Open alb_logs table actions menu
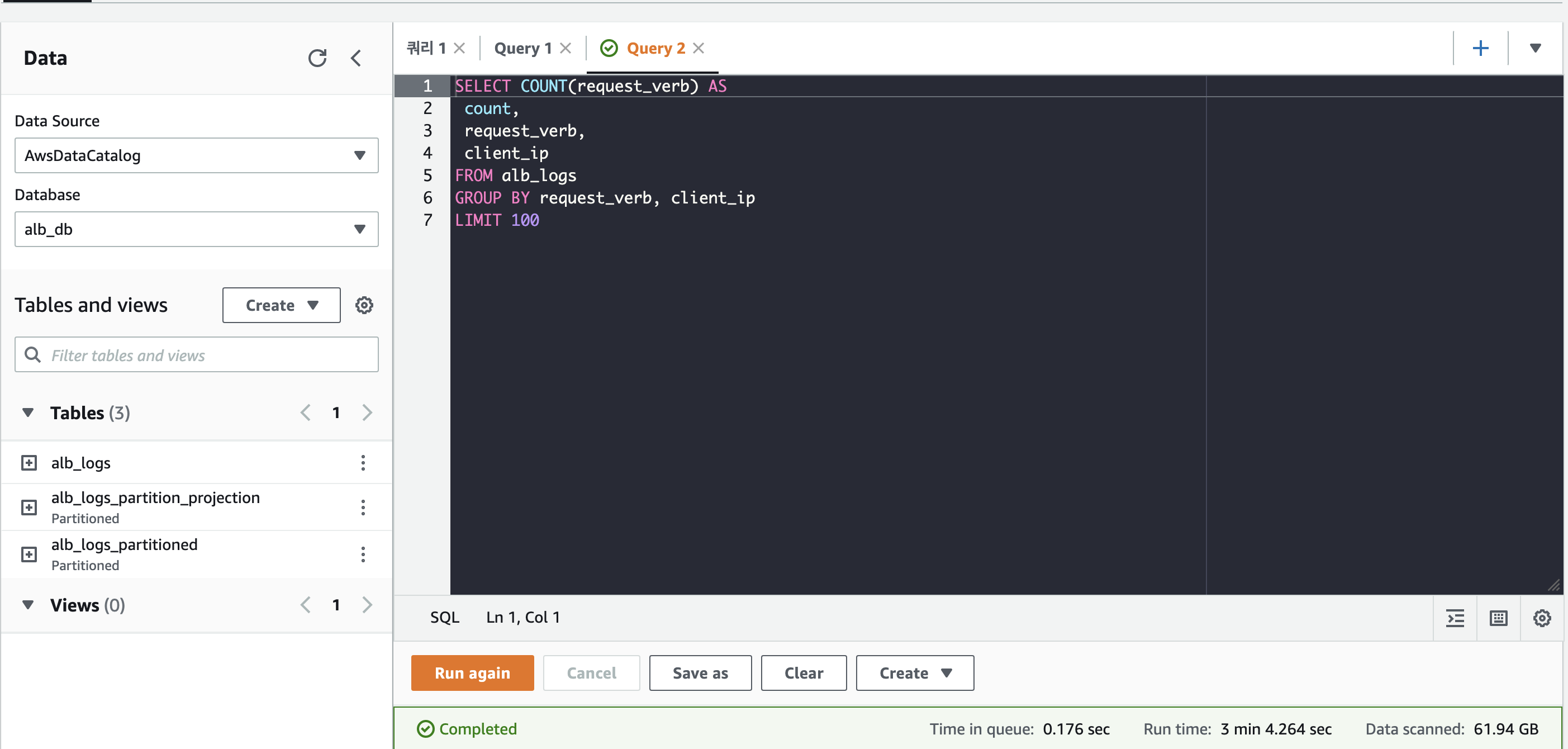The width and height of the screenshot is (1568, 749). (x=363, y=463)
